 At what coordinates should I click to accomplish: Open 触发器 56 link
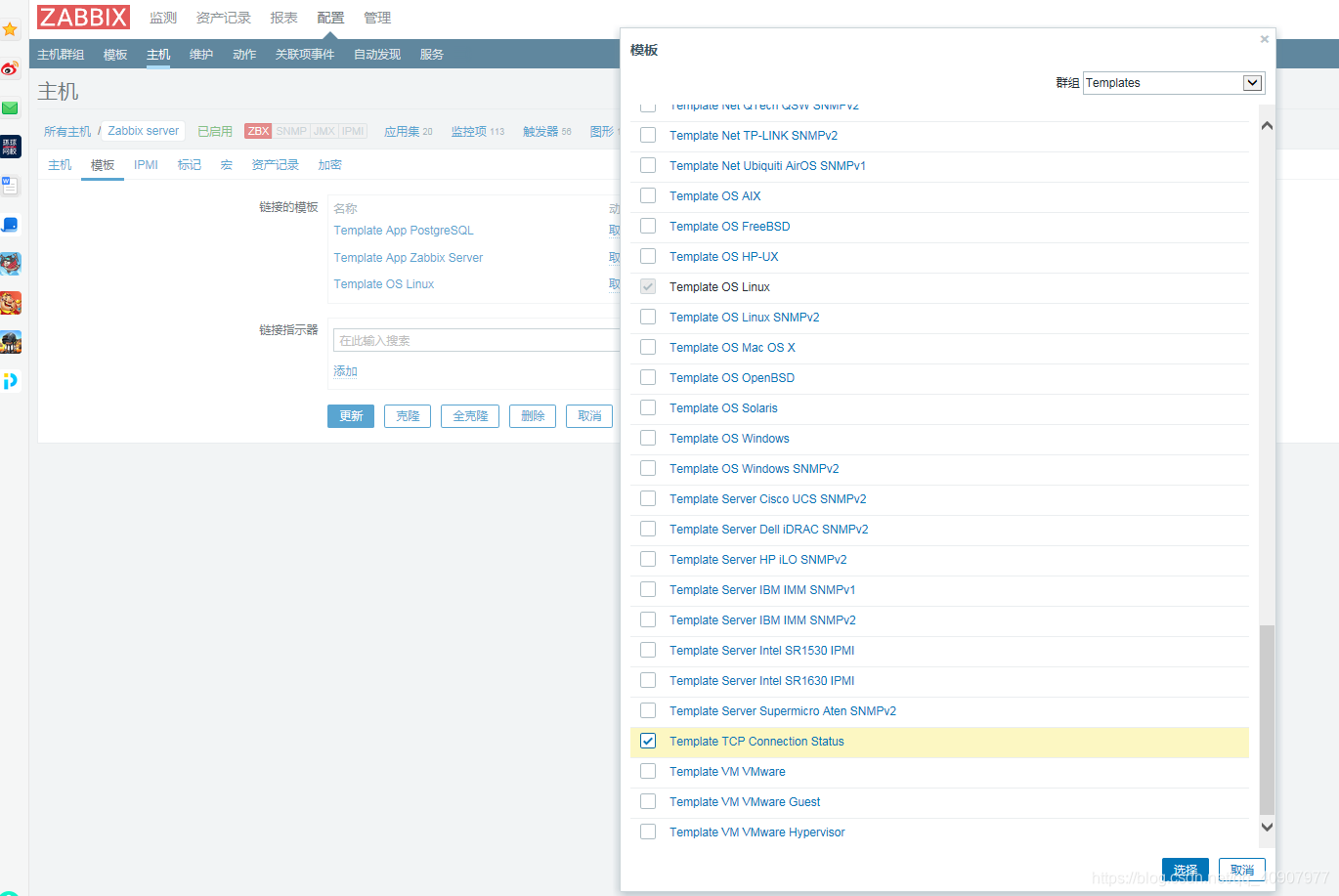pyautogui.click(x=547, y=131)
